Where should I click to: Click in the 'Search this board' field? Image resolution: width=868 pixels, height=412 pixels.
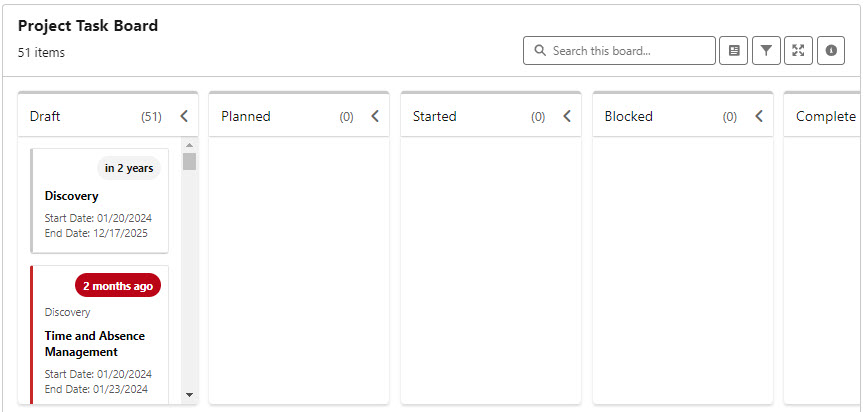630,51
